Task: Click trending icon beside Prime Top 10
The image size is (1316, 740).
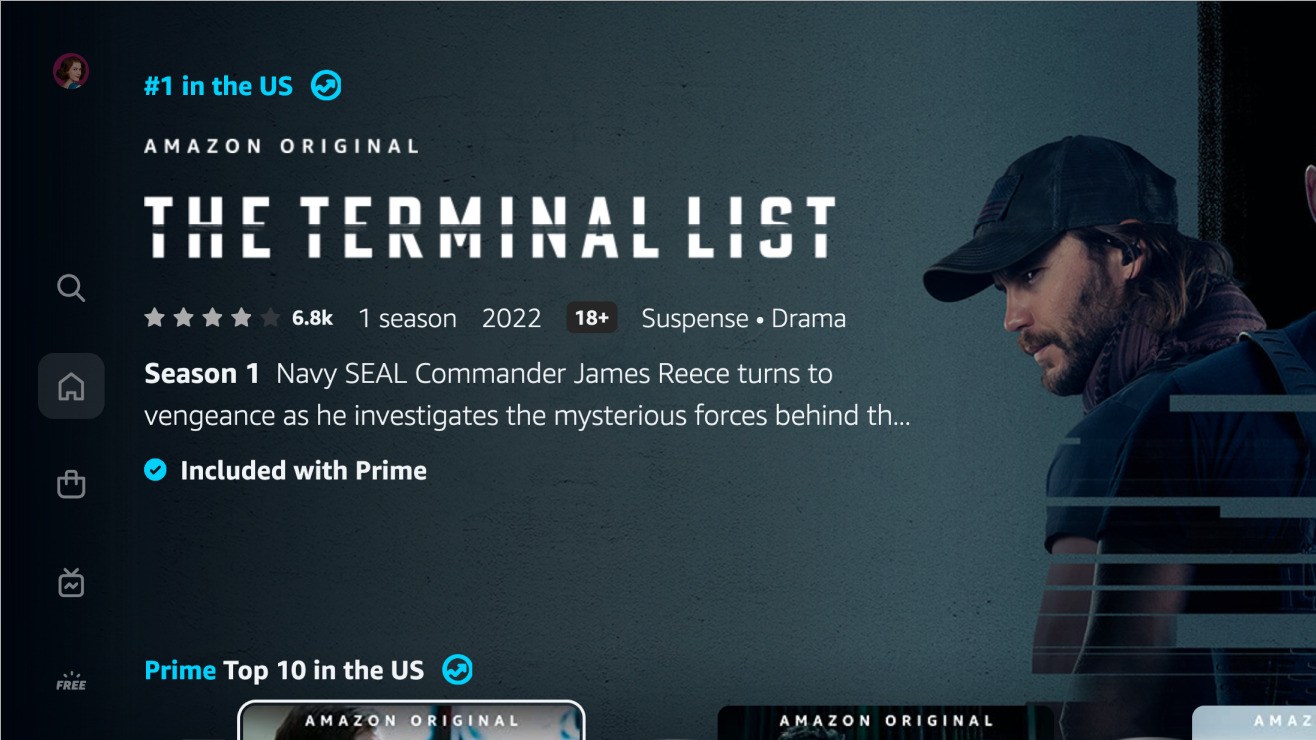Action: [457, 669]
